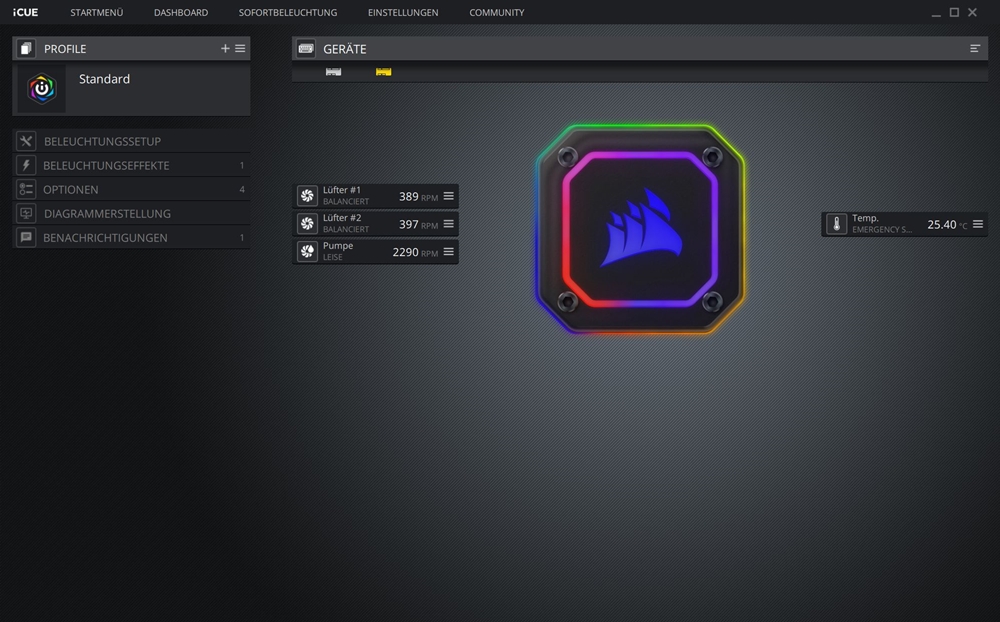
Task: Click the Corsair sails logo on the cooler
Action: coord(641,228)
